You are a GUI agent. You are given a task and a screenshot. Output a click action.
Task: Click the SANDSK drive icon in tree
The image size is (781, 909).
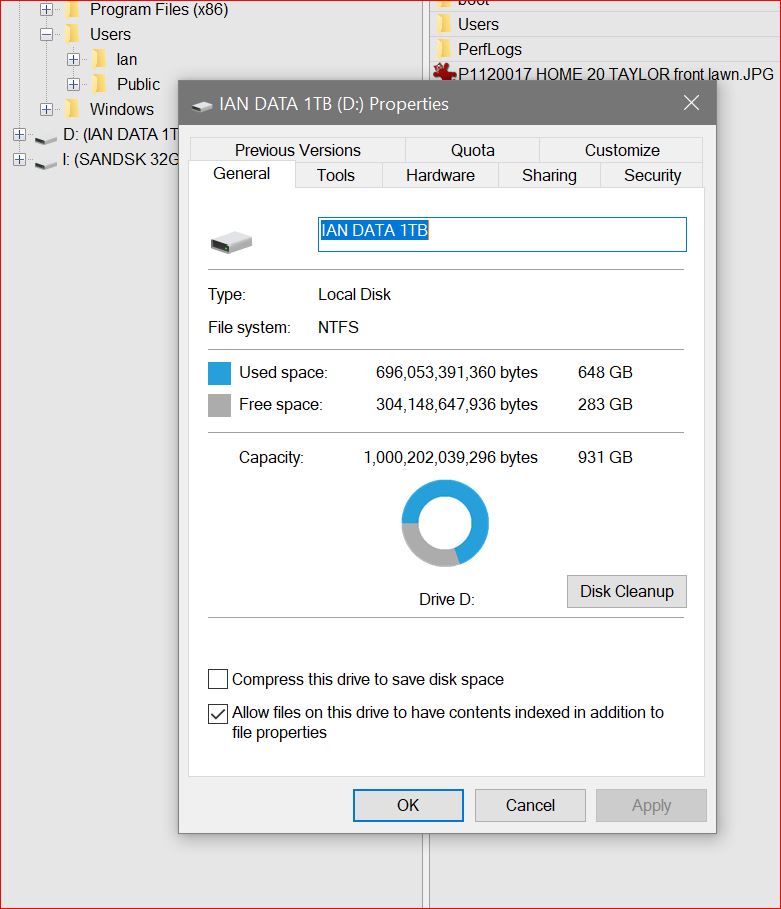[46, 160]
